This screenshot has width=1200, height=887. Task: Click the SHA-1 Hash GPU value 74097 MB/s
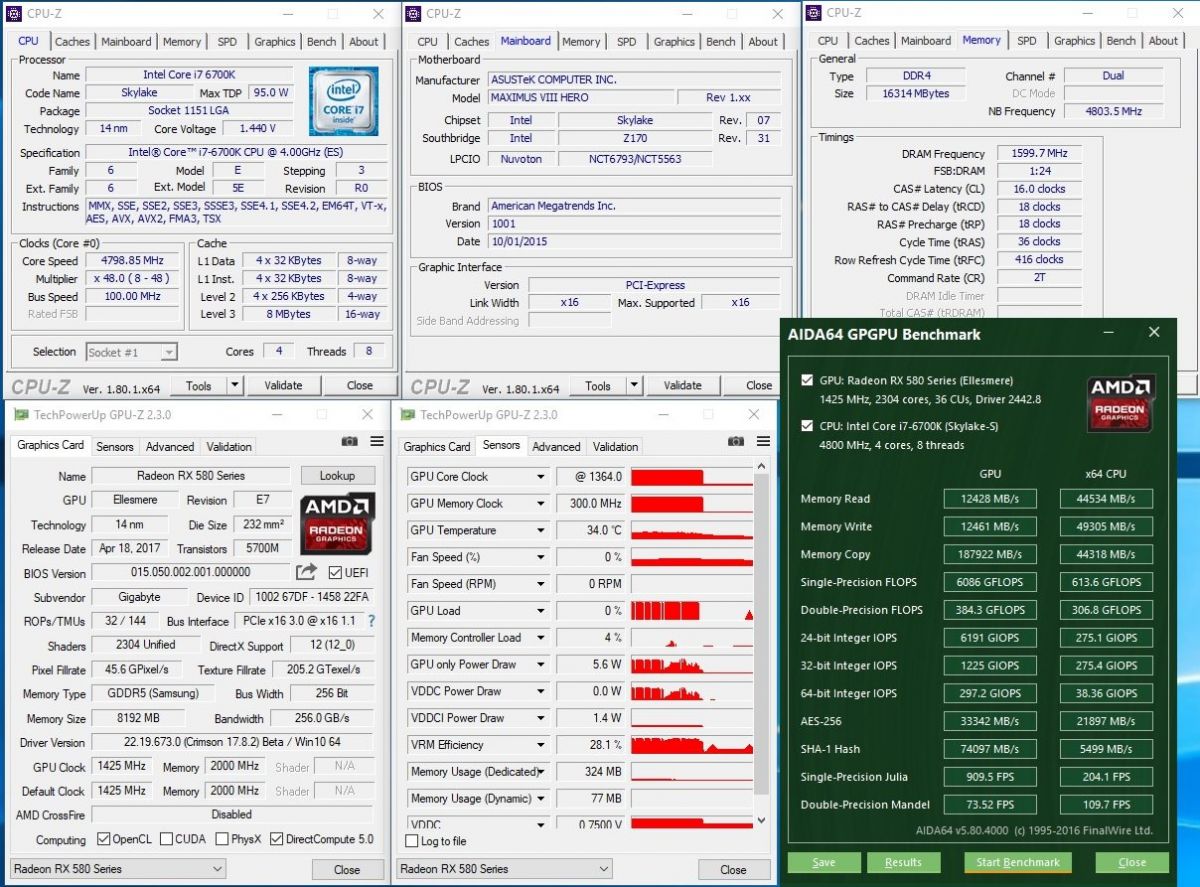[x=990, y=749]
